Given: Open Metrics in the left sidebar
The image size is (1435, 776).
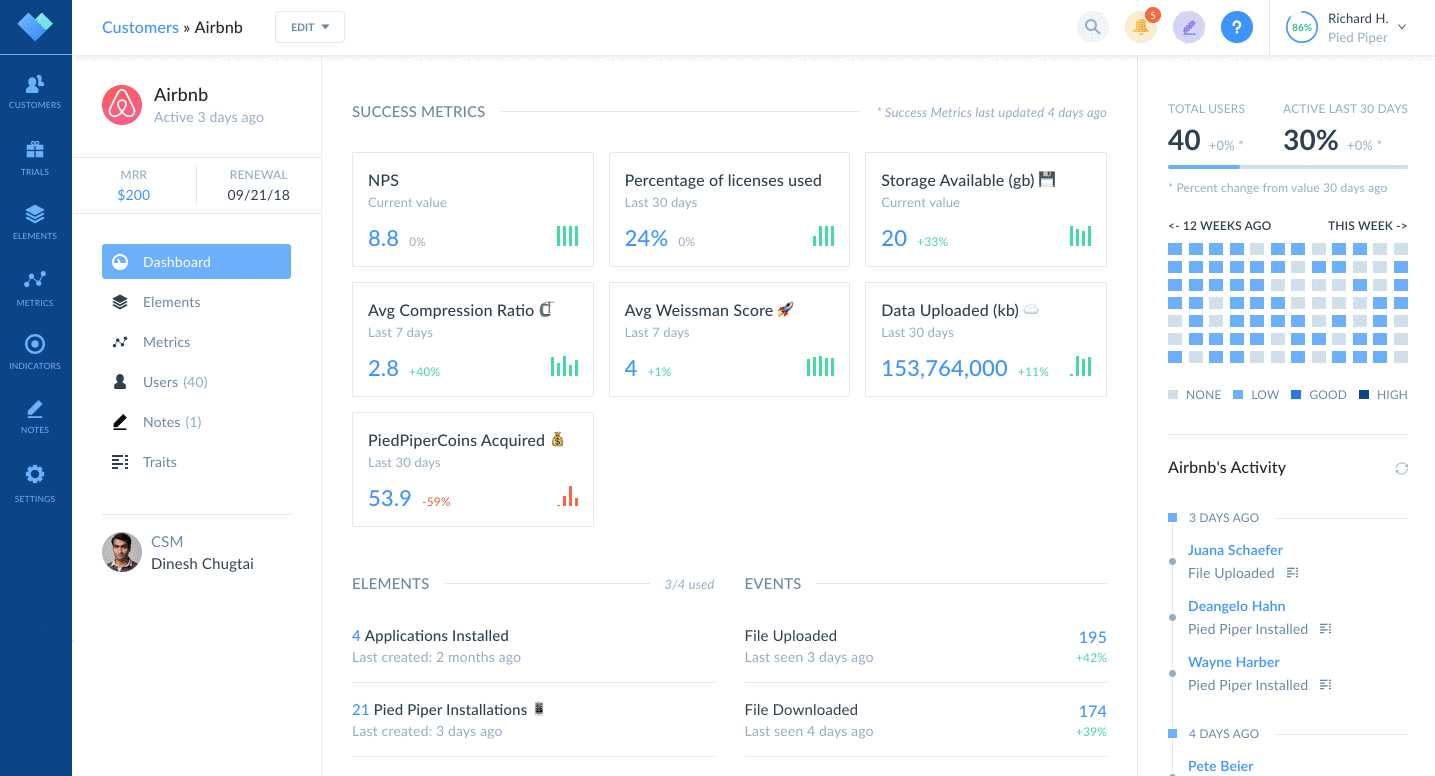Looking at the screenshot, I should [35, 288].
